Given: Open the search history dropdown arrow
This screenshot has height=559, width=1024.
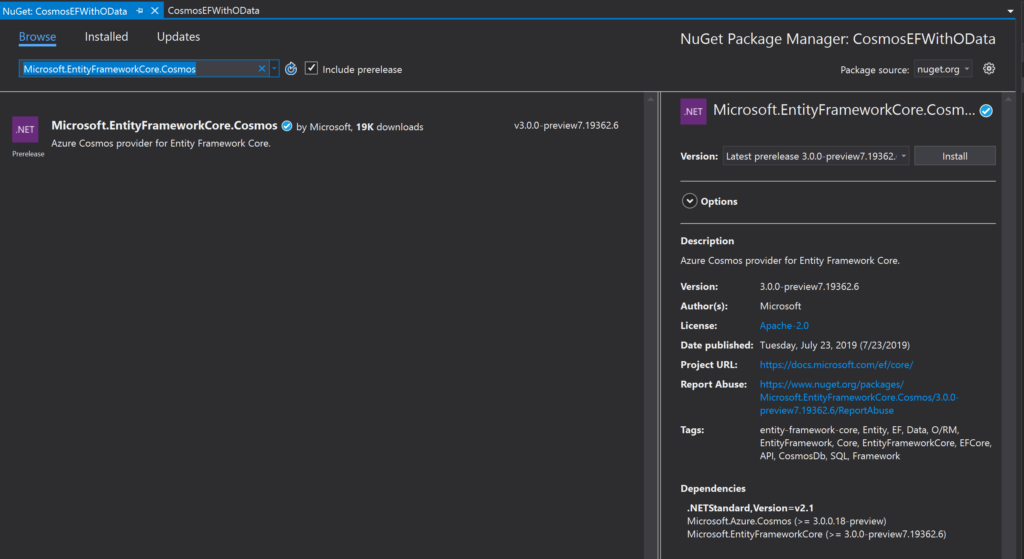Looking at the screenshot, I should 275,69.
